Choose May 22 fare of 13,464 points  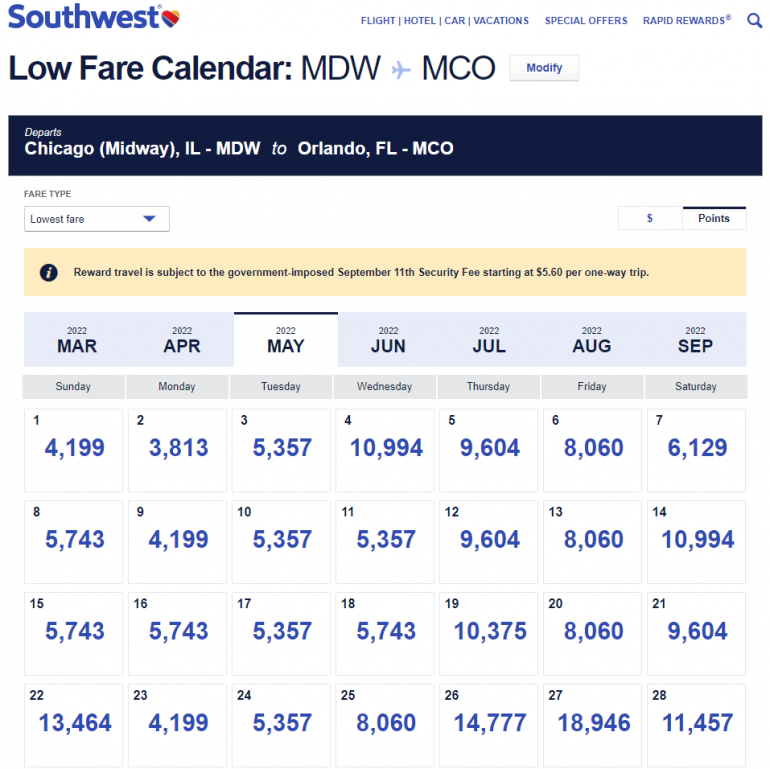pos(75,723)
